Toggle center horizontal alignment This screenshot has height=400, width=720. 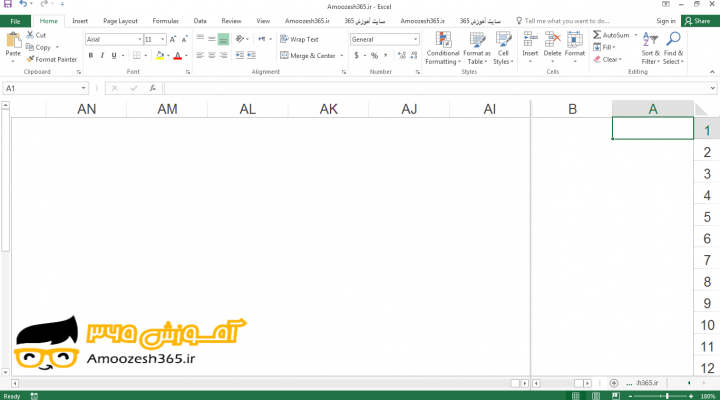coord(212,55)
